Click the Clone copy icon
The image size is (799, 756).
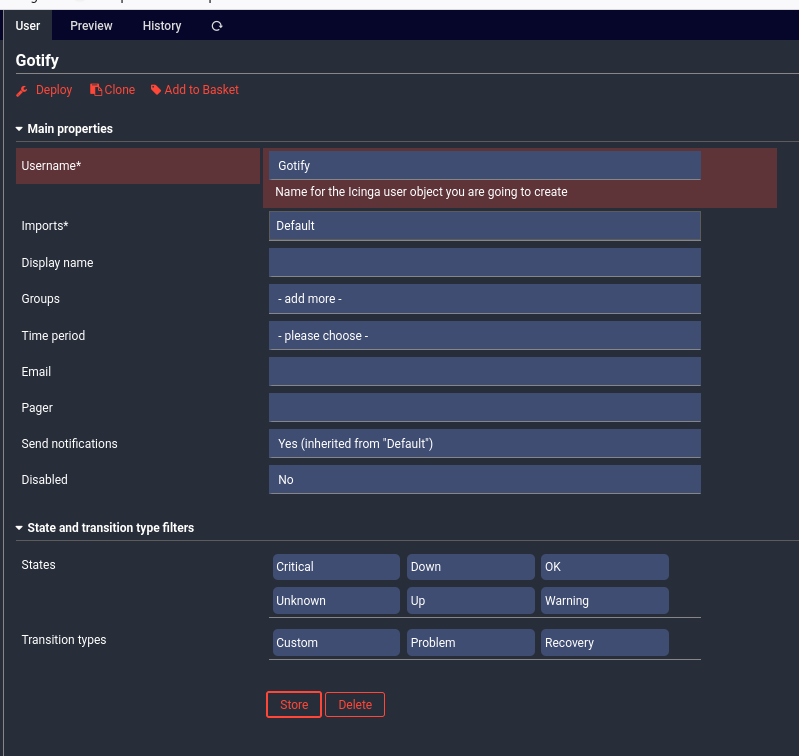click(96, 90)
